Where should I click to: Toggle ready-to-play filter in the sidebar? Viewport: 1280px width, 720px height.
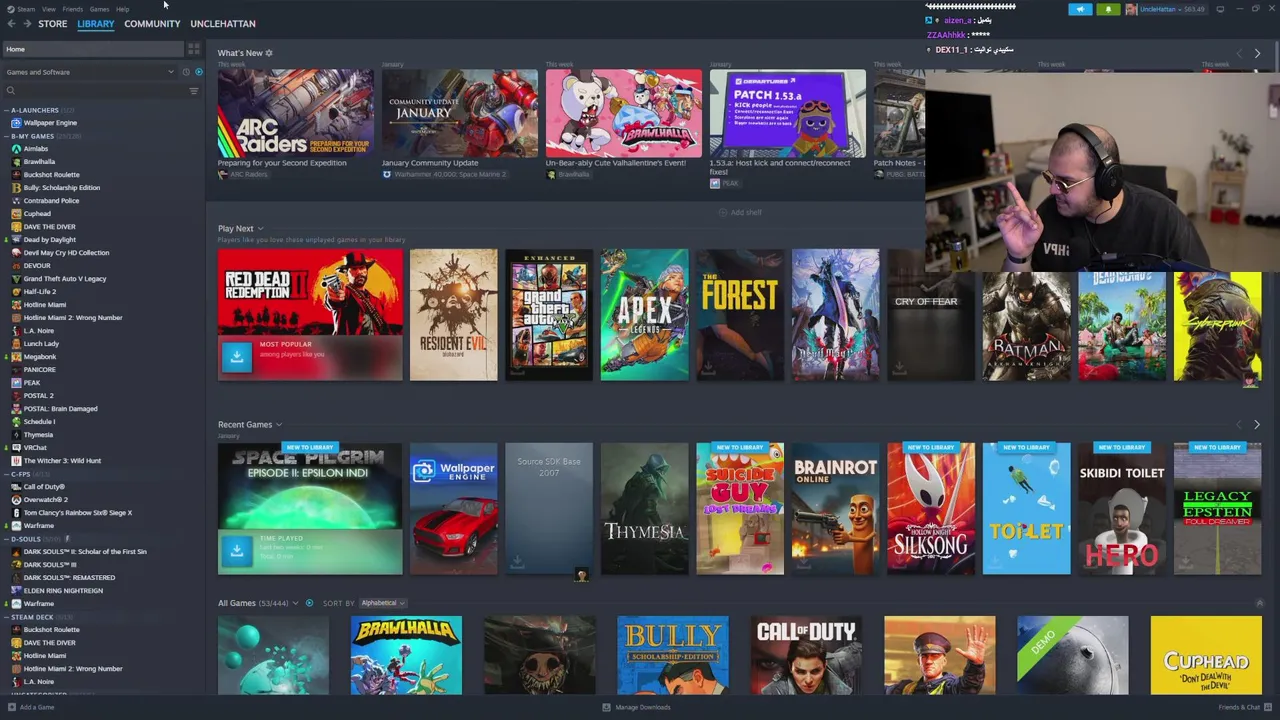coord(198,72)
